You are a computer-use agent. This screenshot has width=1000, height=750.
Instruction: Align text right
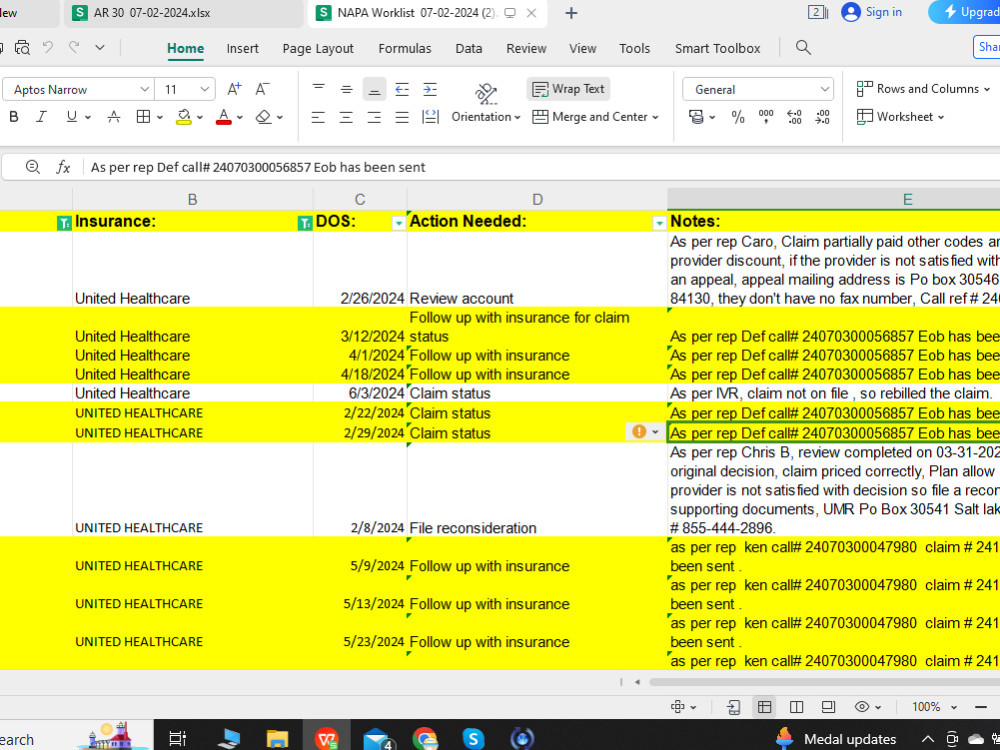[374, 117]
